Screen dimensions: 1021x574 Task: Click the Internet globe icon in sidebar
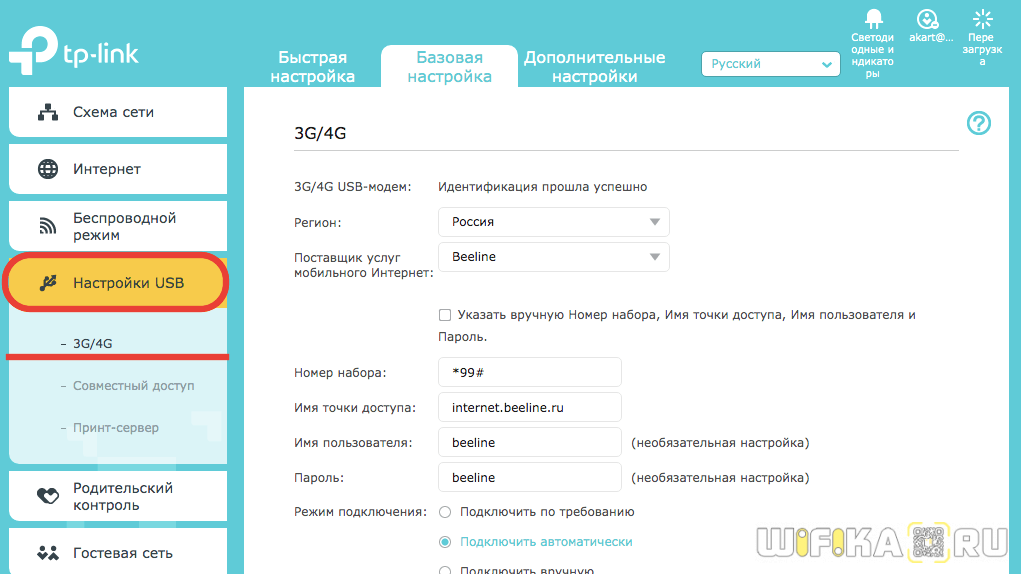(x=48, y=169)
